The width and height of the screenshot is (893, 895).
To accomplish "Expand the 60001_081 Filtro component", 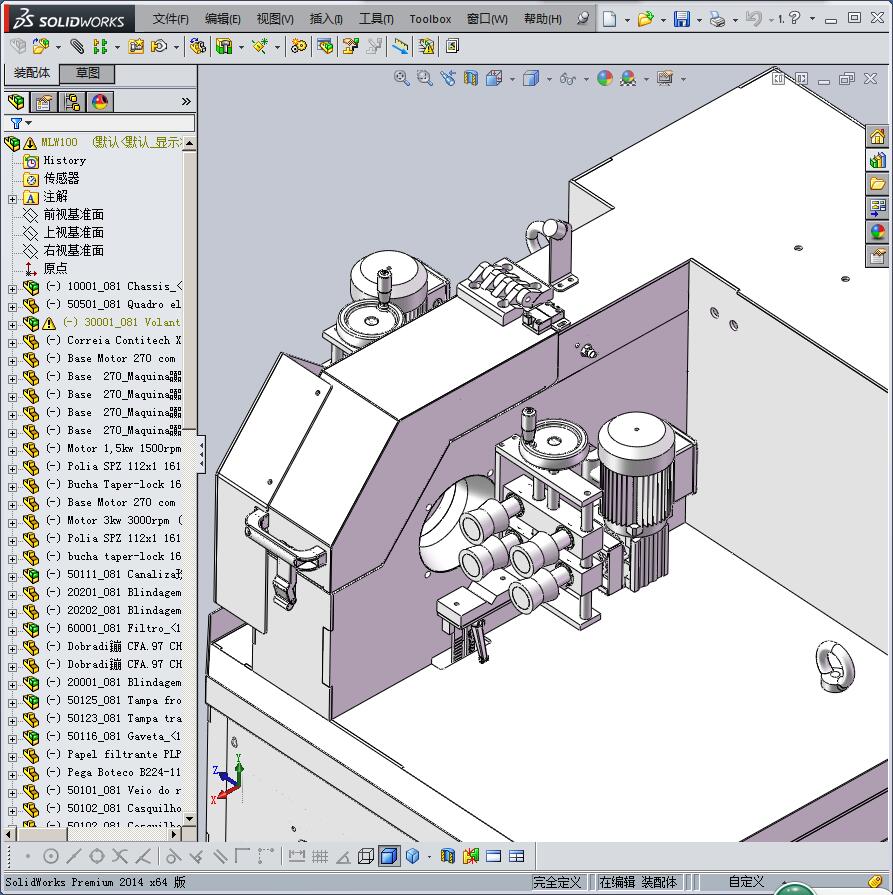I will pos(12,631).
